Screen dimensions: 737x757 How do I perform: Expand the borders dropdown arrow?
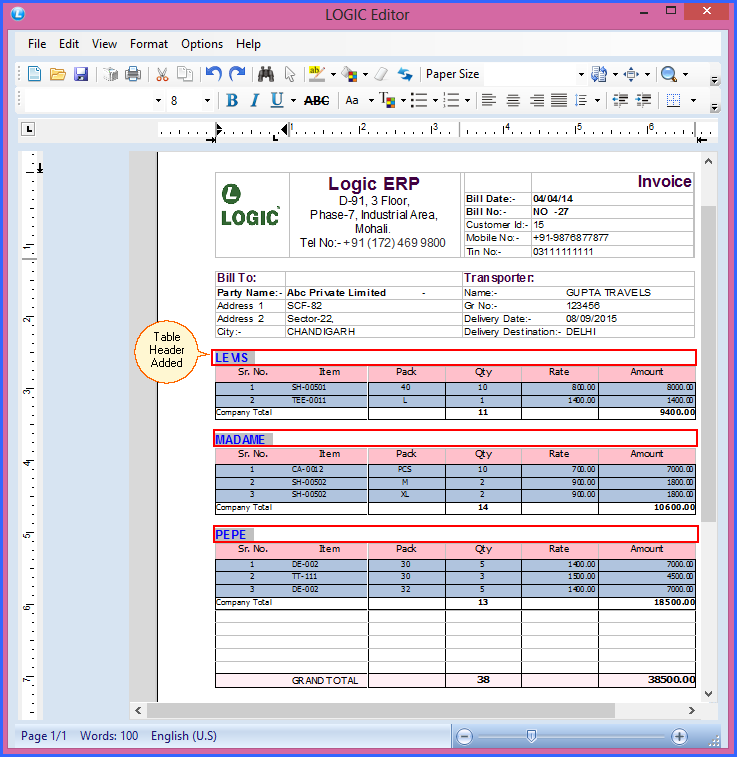[x=694, y=100]
